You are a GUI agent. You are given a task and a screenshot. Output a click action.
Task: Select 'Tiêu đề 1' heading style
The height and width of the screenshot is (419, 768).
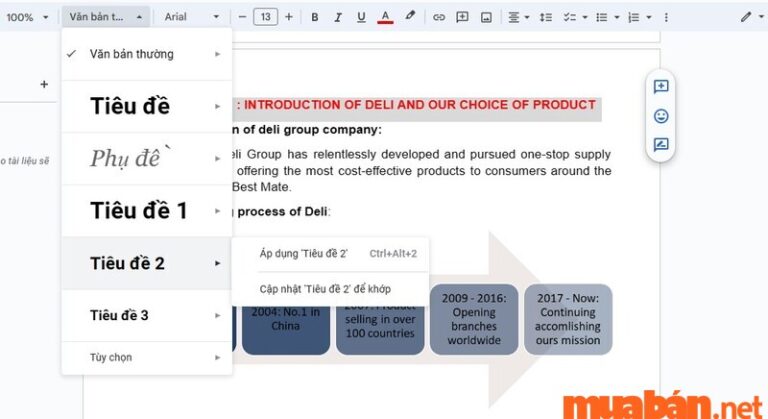tap(146, 211)
